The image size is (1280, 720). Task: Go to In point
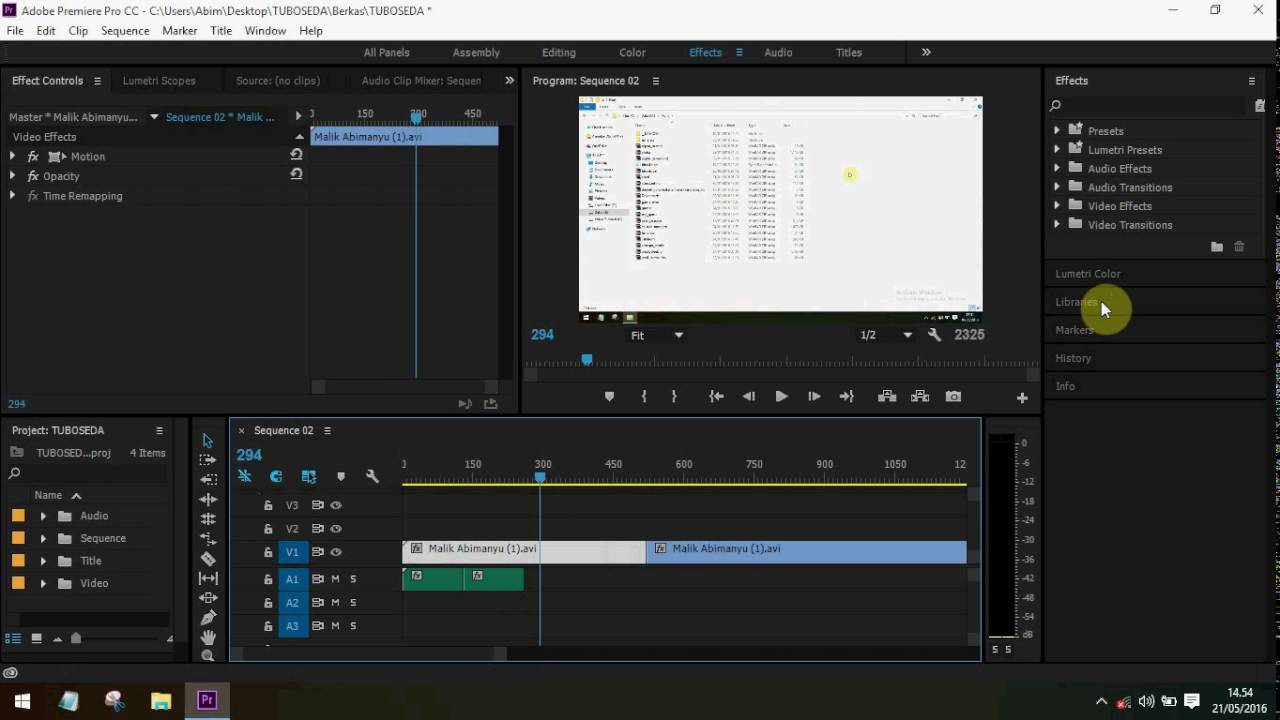(716, 397)
